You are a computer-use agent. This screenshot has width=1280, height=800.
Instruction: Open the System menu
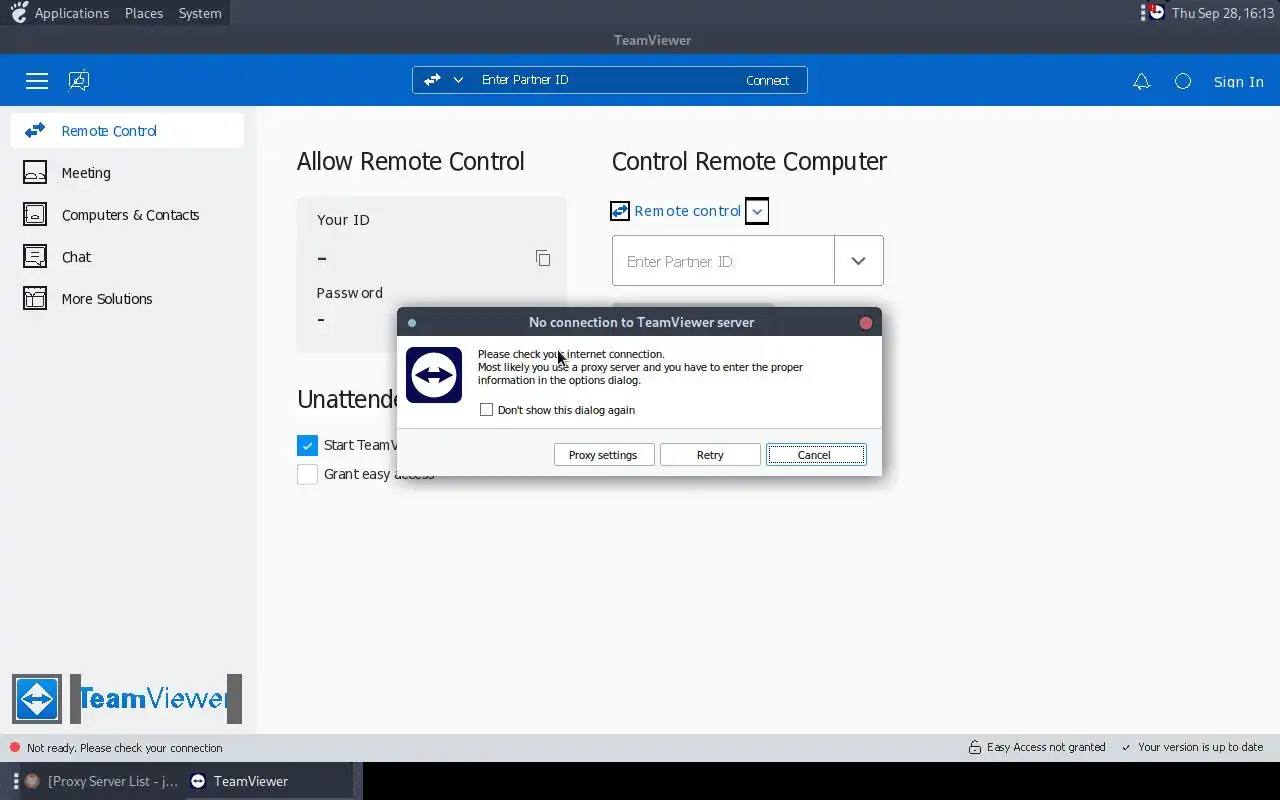pos(200,13)
